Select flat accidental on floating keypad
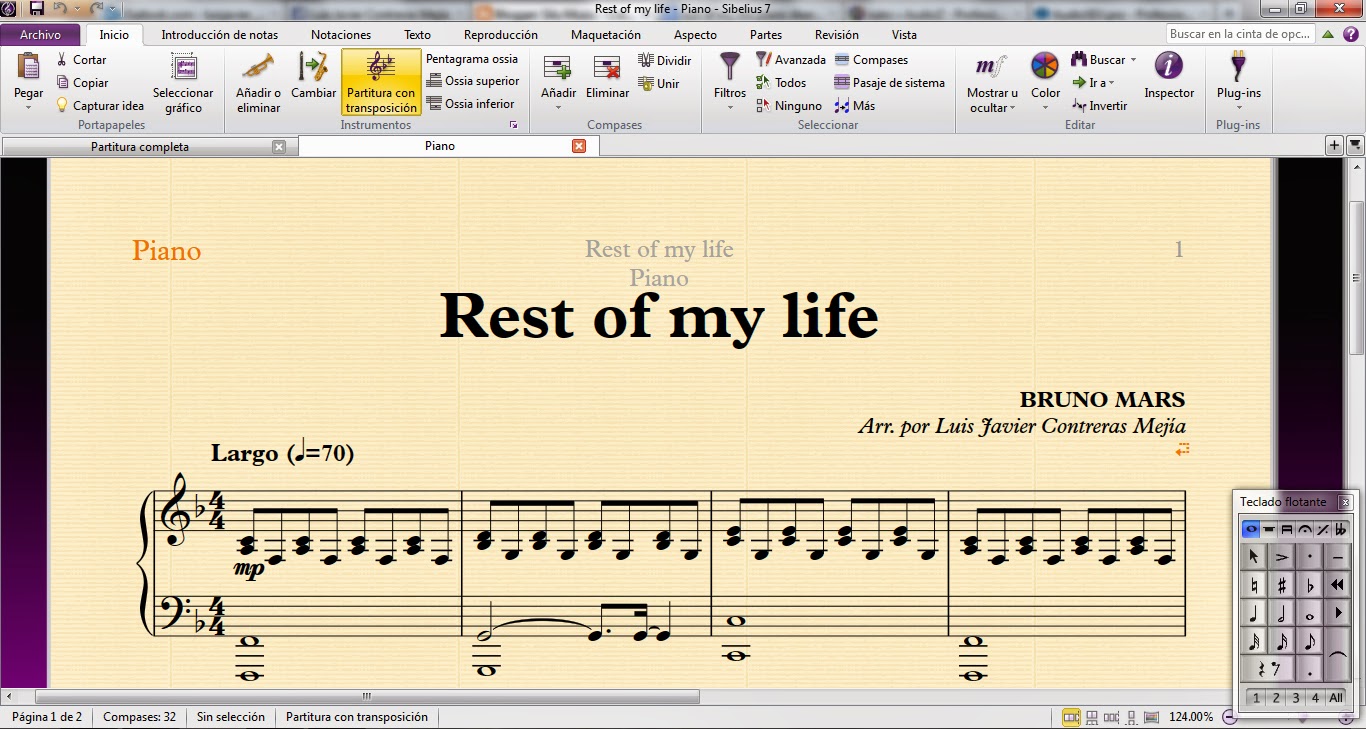This screenshot has height=729, width=1366. tap(1309, 585)
